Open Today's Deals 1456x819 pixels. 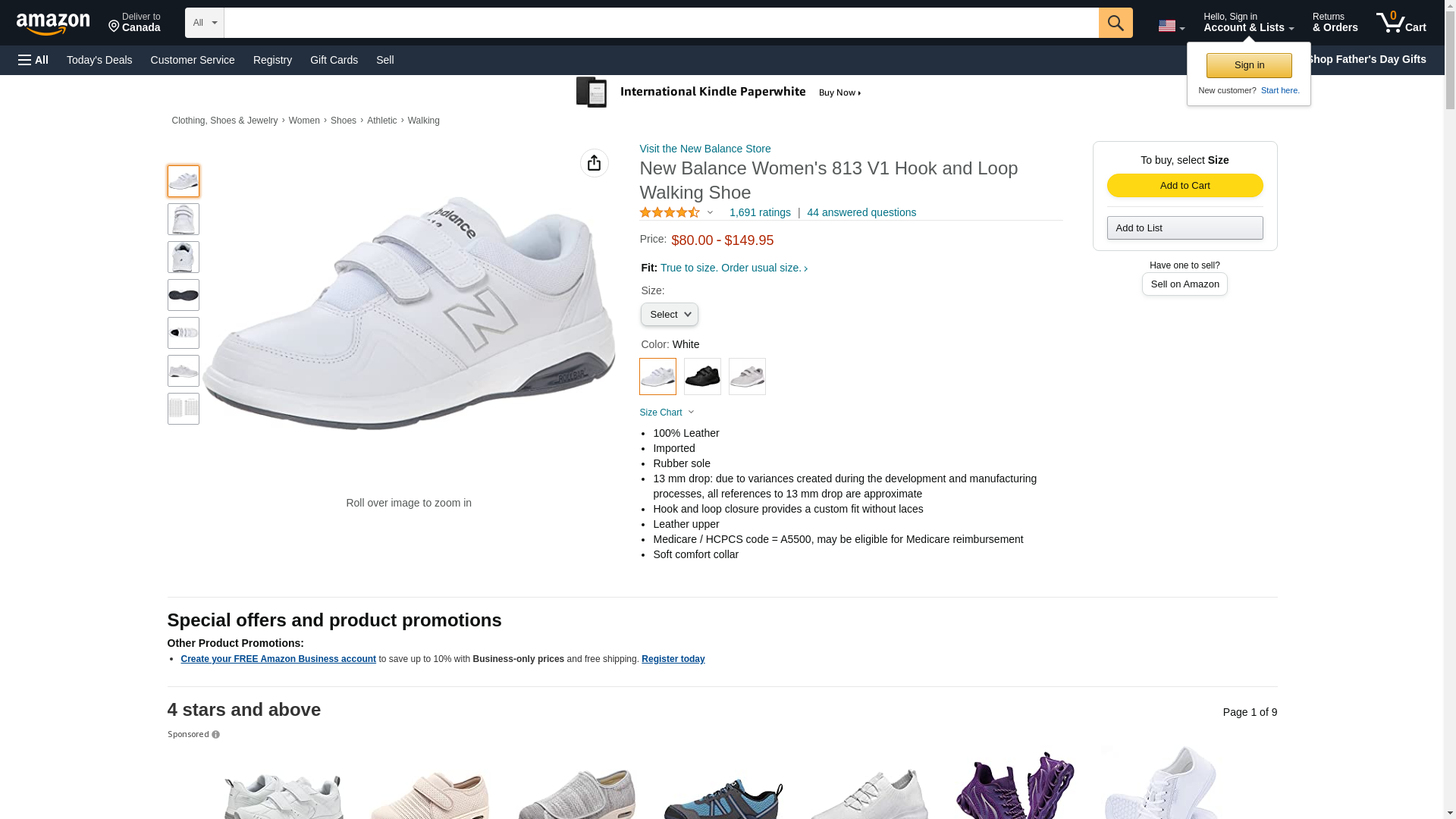click(99, 60)
